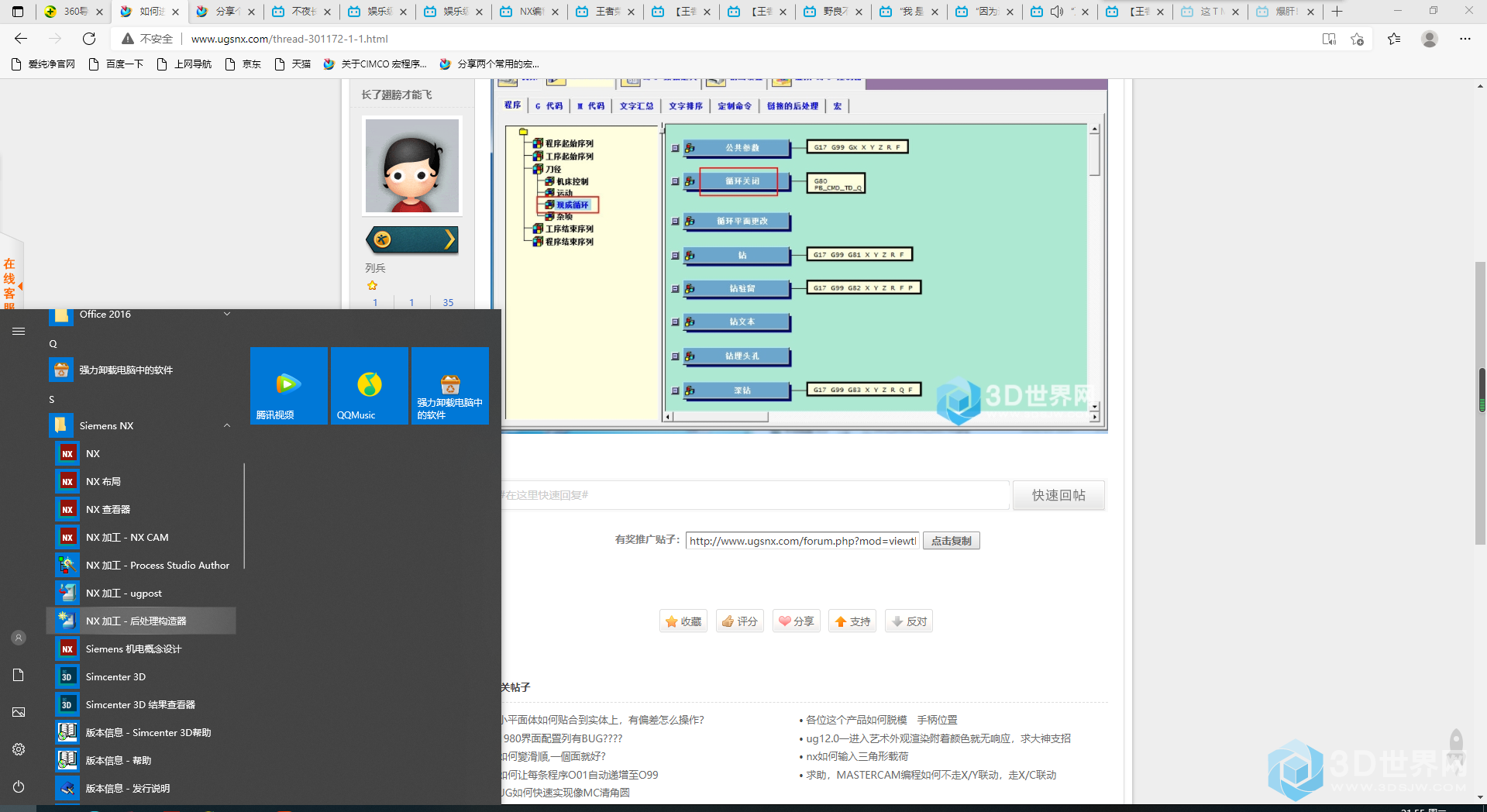Click Power button in Start sidebar
The image size is (1487, 812).
pos(19,786)
